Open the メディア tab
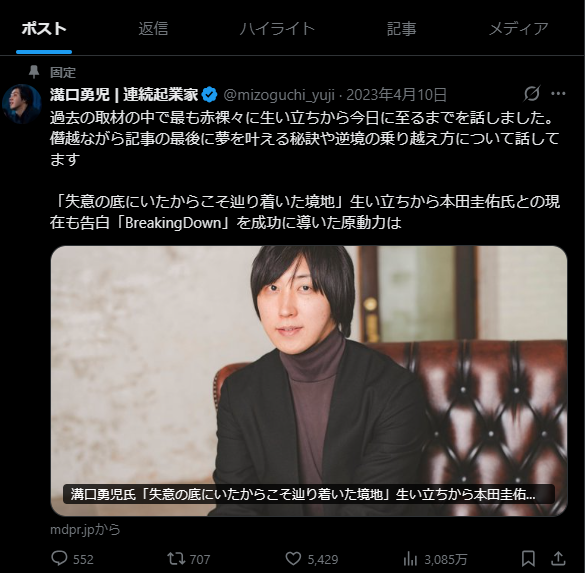This screenshot has height=573, width=585. pos(519,29)
